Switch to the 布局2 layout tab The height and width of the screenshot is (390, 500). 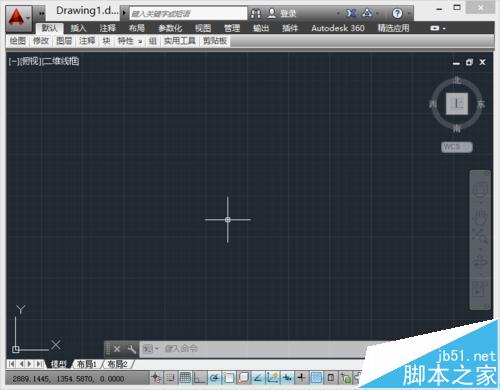(117, 364)
